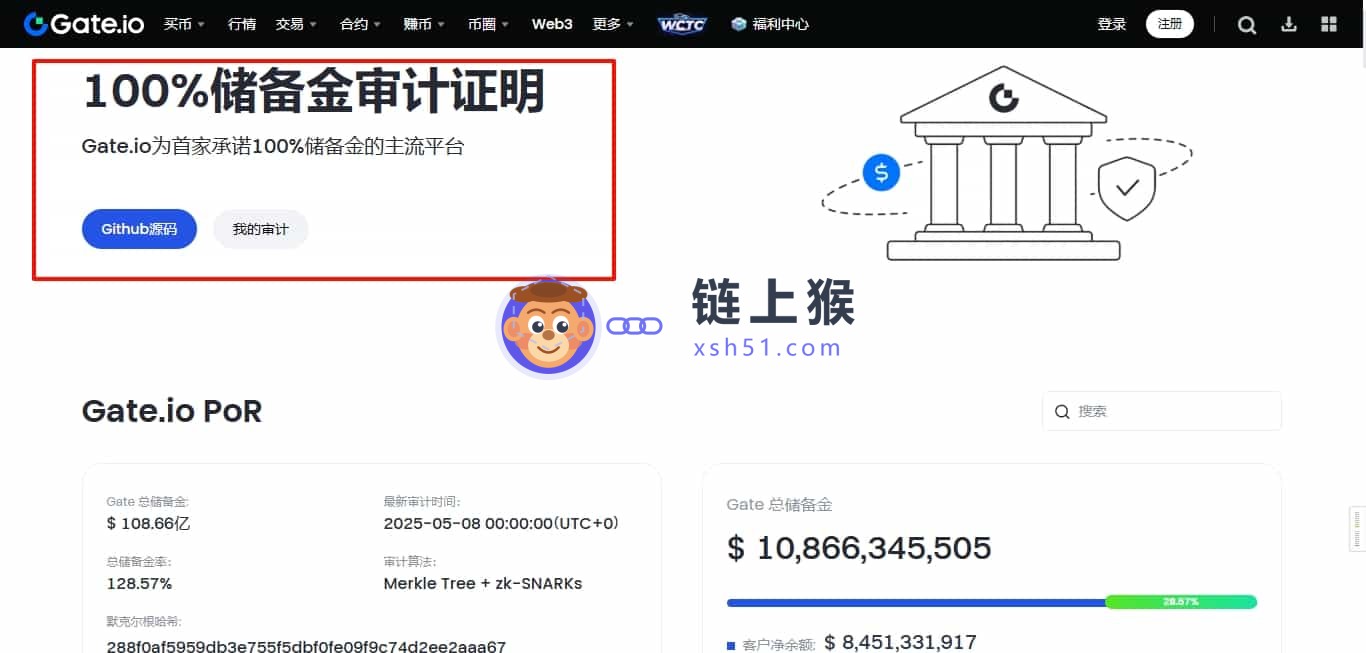Click the download app icon
Image resolution: width=1366 pixels, height=653 pixels.
pyautogui.click(x=1289, y=24)
